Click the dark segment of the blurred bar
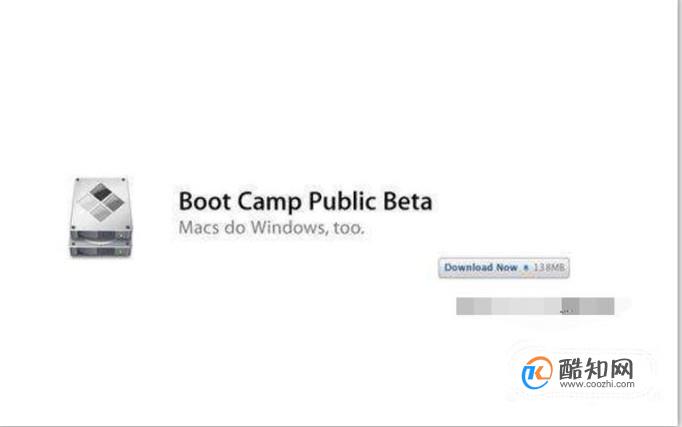The height and width of the screenshot is (427, 682). 570,306
